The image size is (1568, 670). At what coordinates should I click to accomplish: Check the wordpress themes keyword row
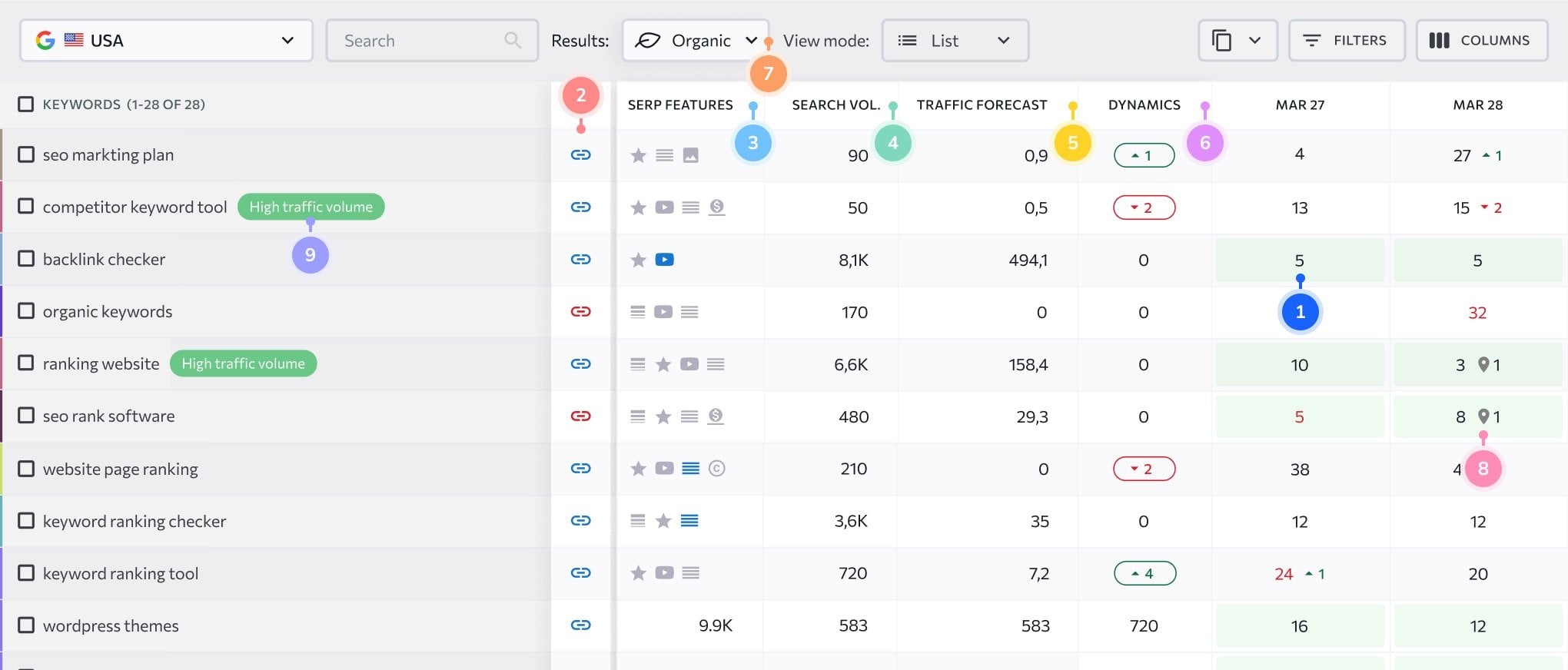(26, 625)
